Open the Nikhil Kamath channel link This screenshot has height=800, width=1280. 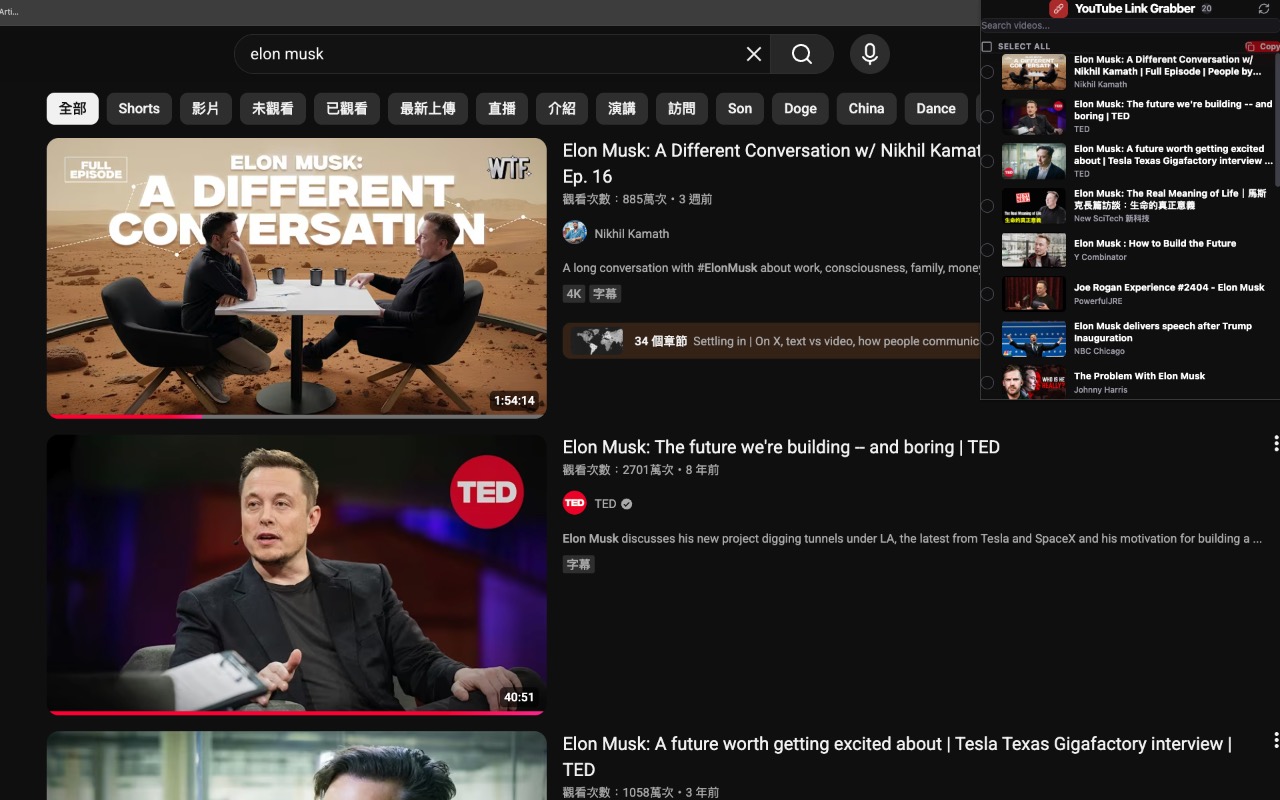(631, 233)
